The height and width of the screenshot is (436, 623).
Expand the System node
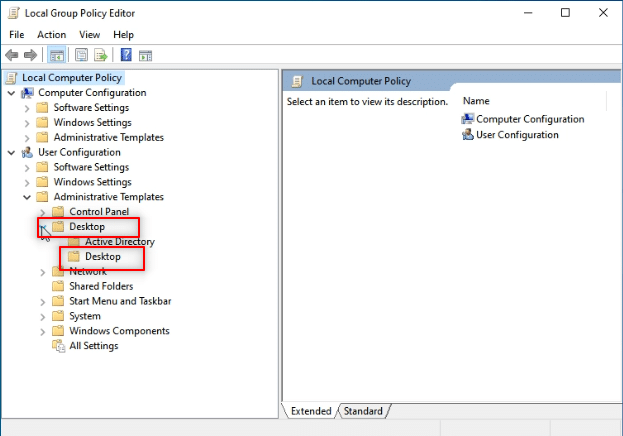point(43,317)
